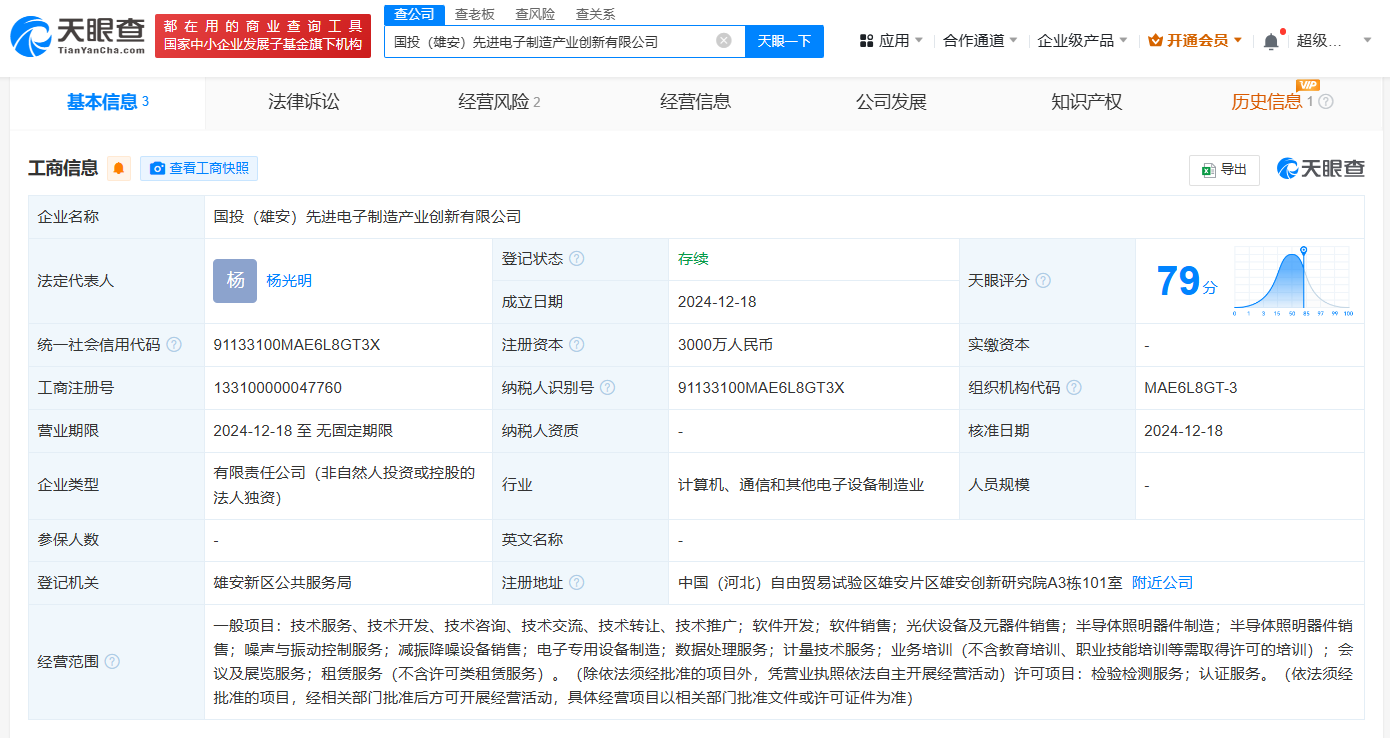Click the notification bell icon in header
The width and height of the screenshot is (1390, 738).
pyautogui.click(x=1271, y=41)
